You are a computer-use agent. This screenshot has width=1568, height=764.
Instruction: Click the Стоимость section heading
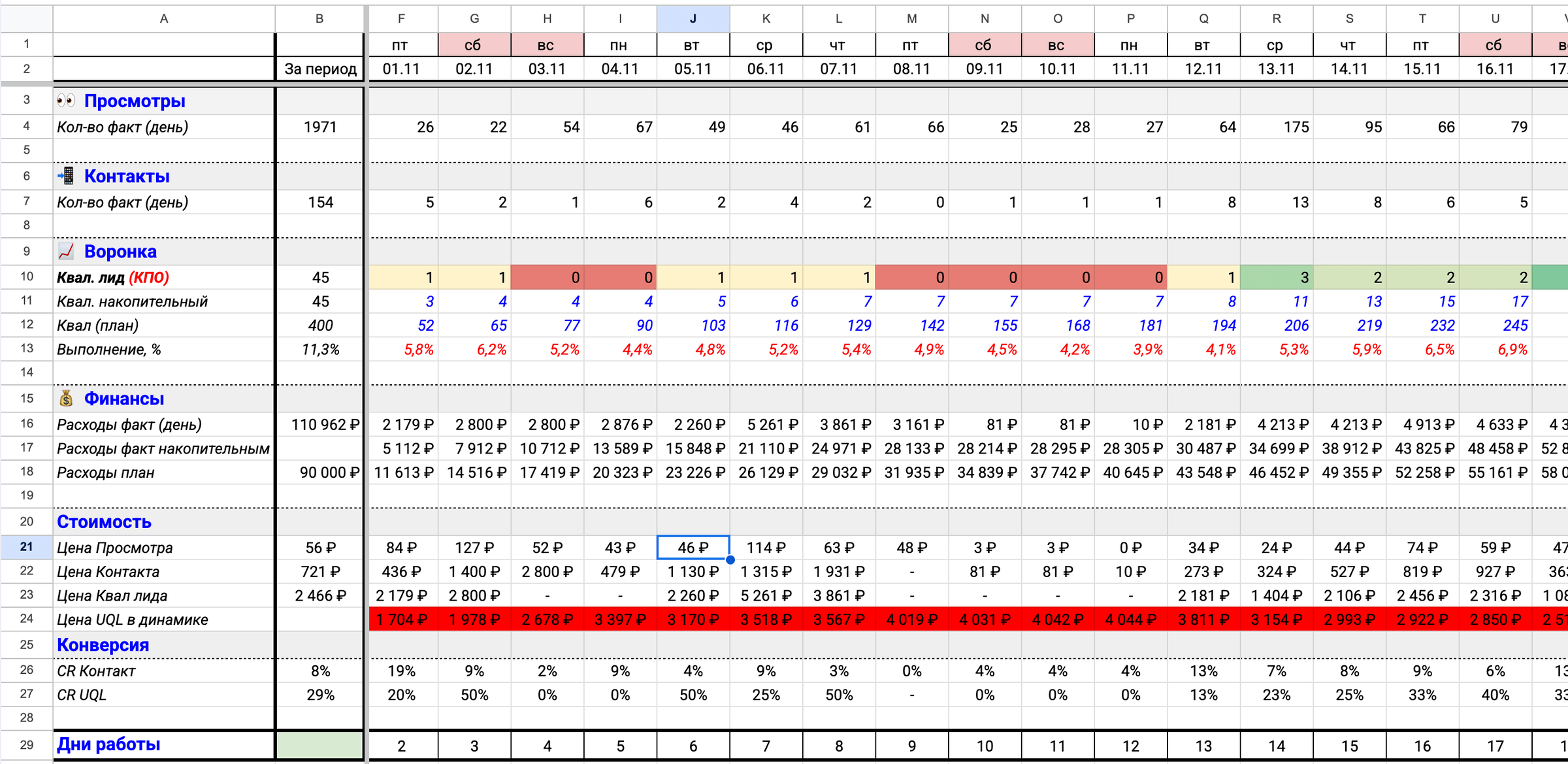coord(105,522)
